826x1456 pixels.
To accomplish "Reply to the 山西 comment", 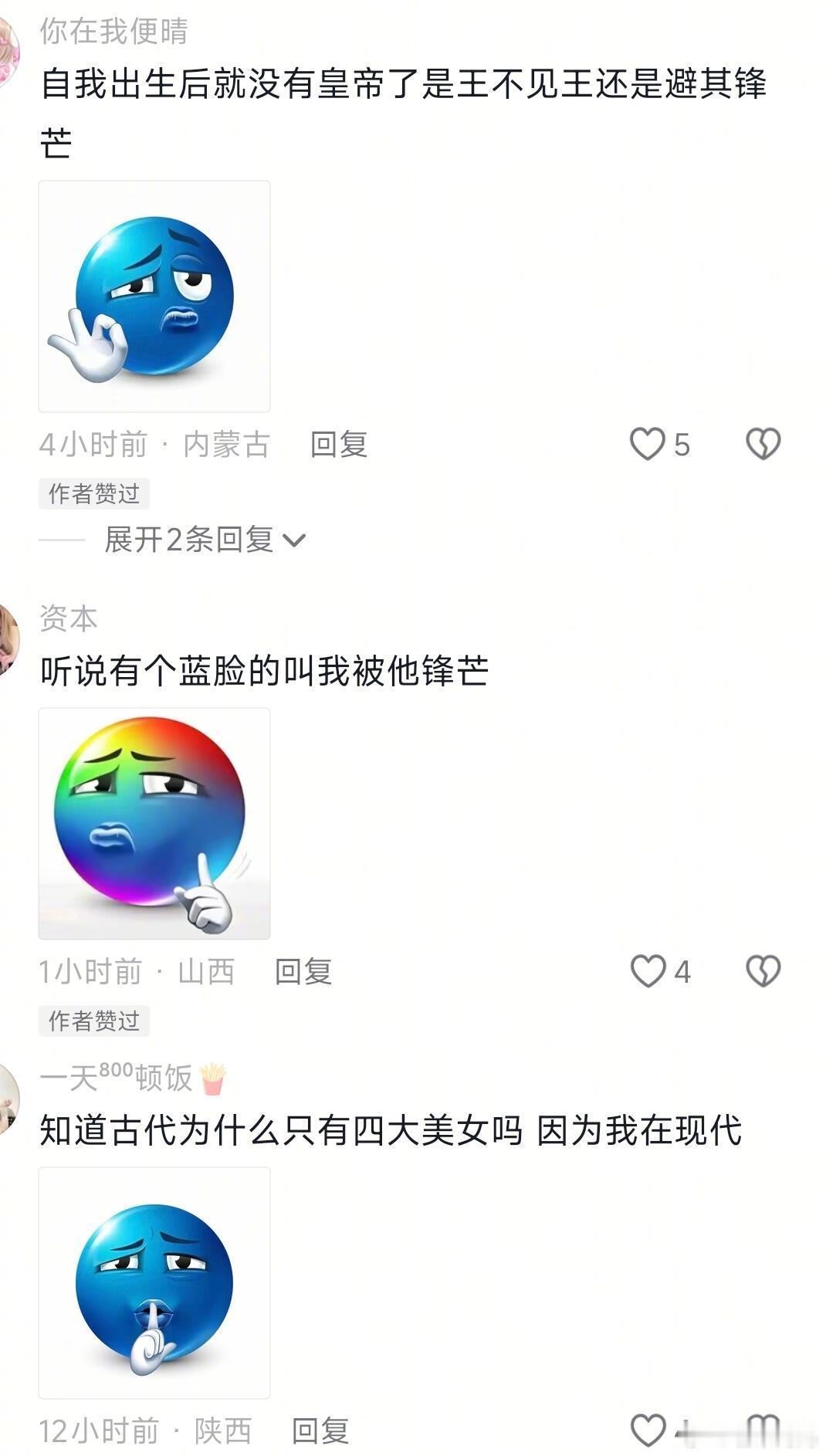I will pos(303,971).
